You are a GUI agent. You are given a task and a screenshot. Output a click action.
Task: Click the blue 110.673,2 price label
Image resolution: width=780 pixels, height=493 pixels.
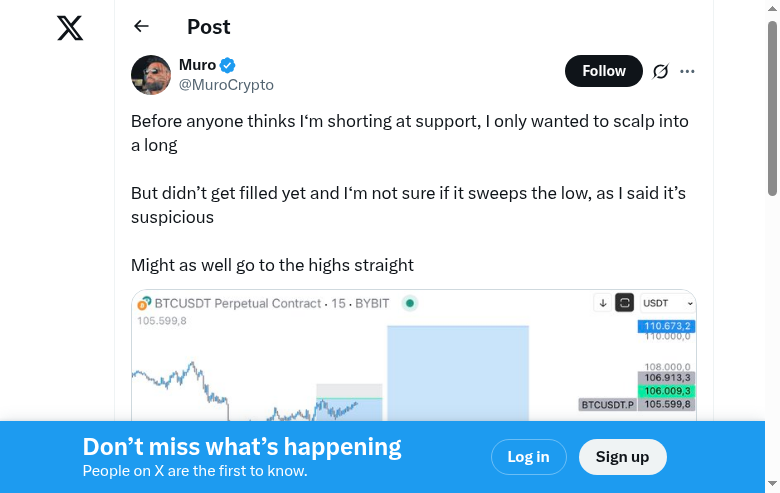667,326
